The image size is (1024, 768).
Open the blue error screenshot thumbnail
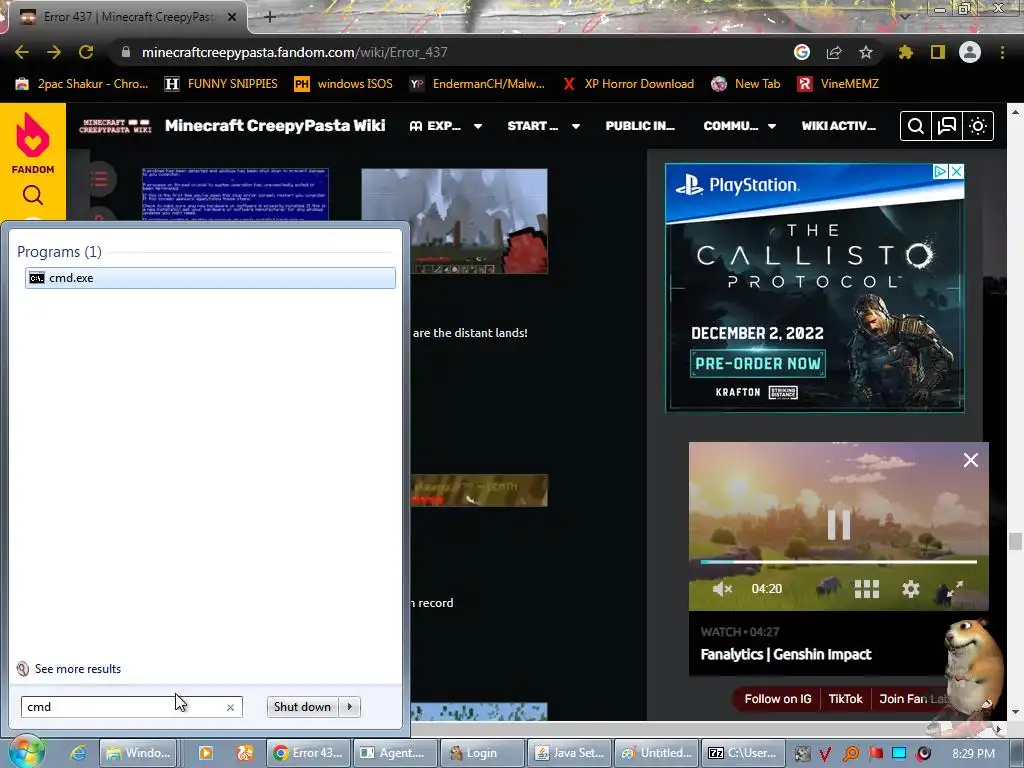pos(235,194)
